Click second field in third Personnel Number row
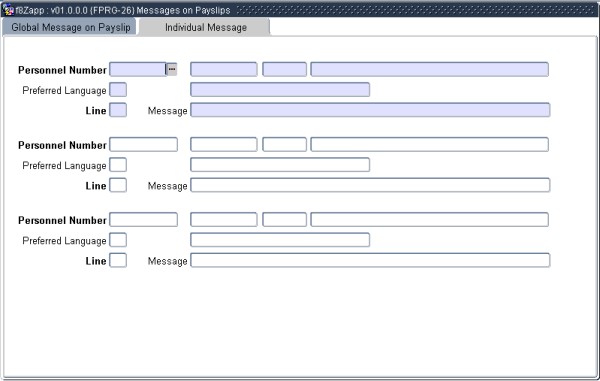The width and height of the screenshot is (600, 381). click(x=224, y=220)
